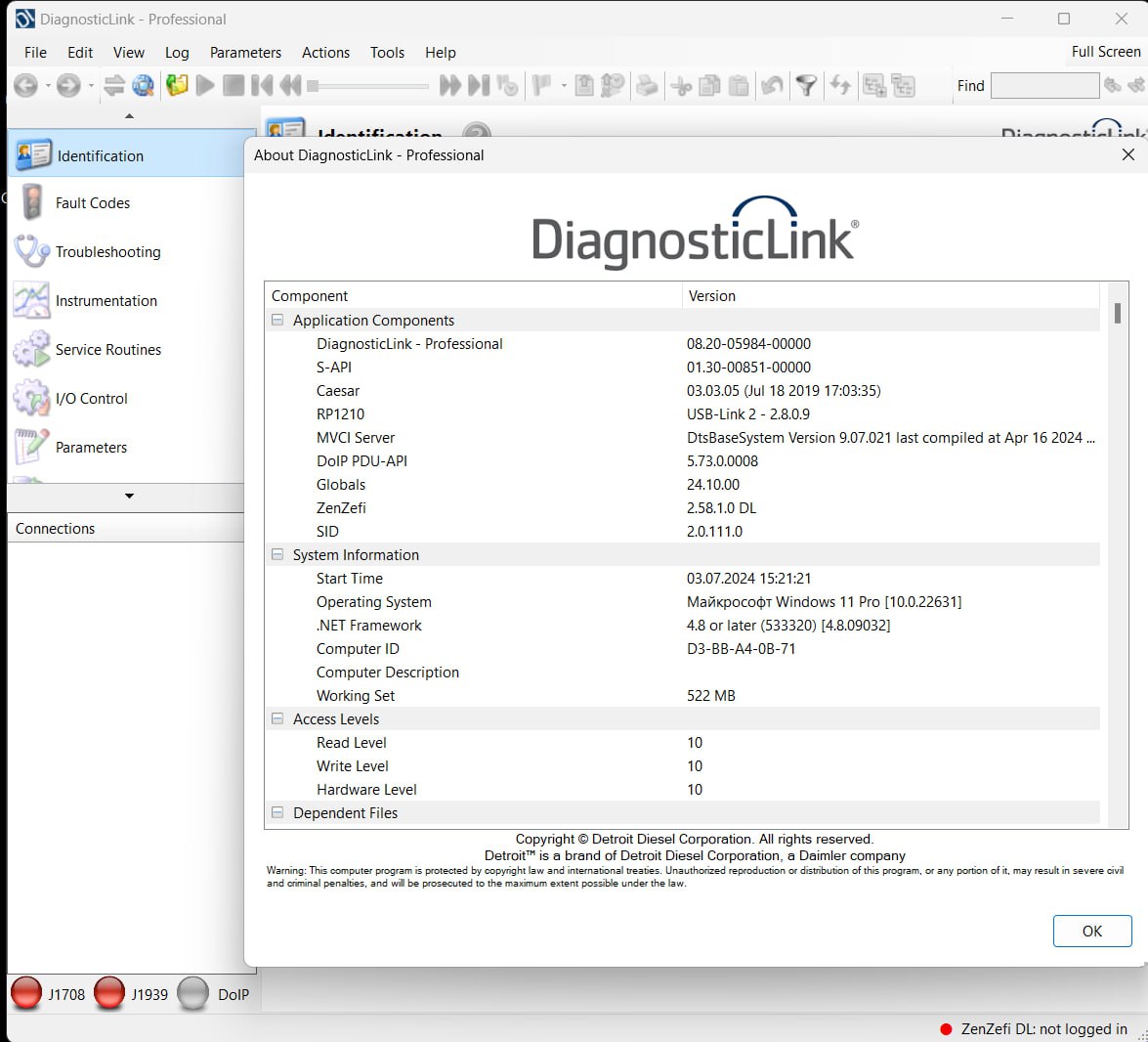Click the log Play button
Image resolution: width=1148 pixels, height=1042 pixels.
coord(206,86)
